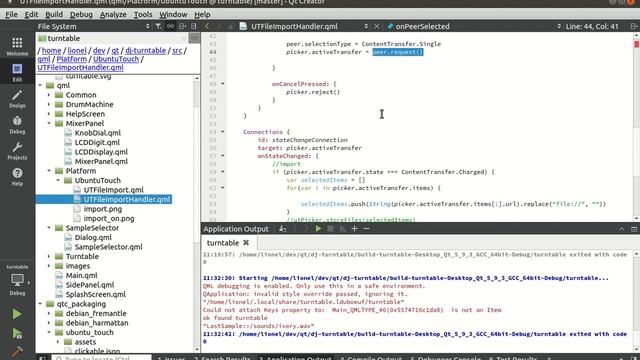Screen dimensions: 640x360
Task: Open the Help mode
Action: (17, 177)
